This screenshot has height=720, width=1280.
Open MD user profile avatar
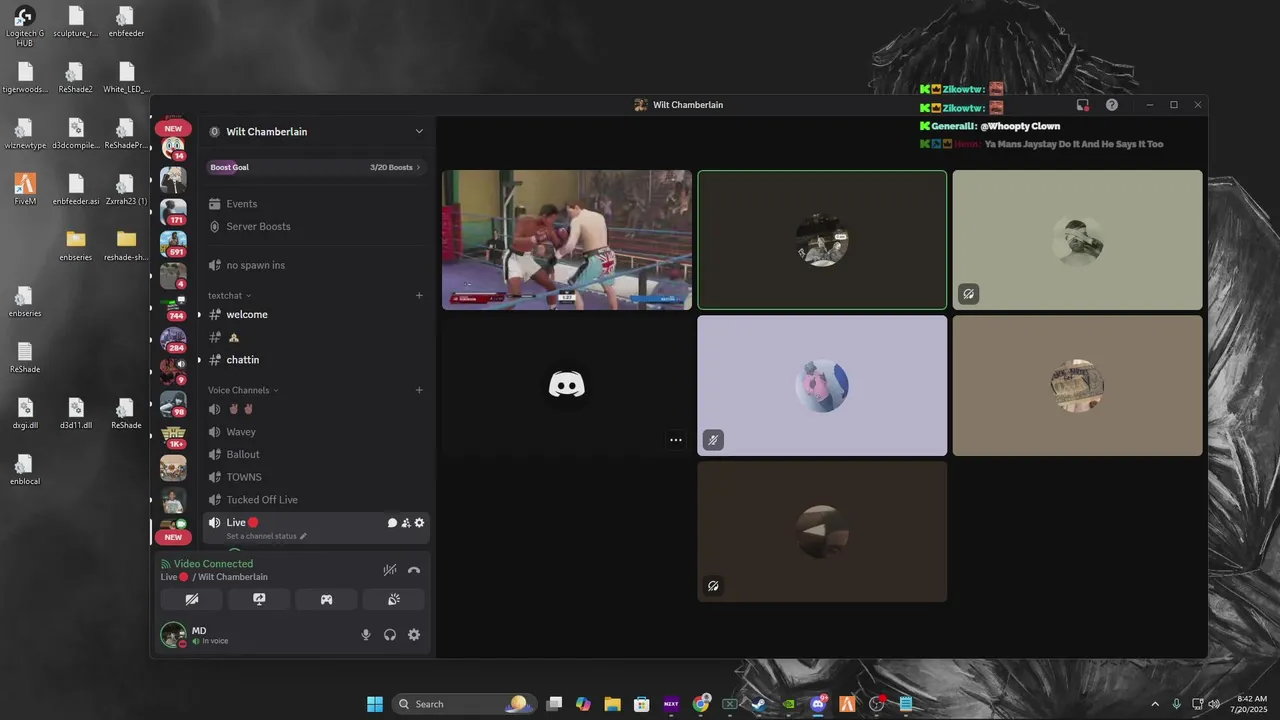click(173, 635)
